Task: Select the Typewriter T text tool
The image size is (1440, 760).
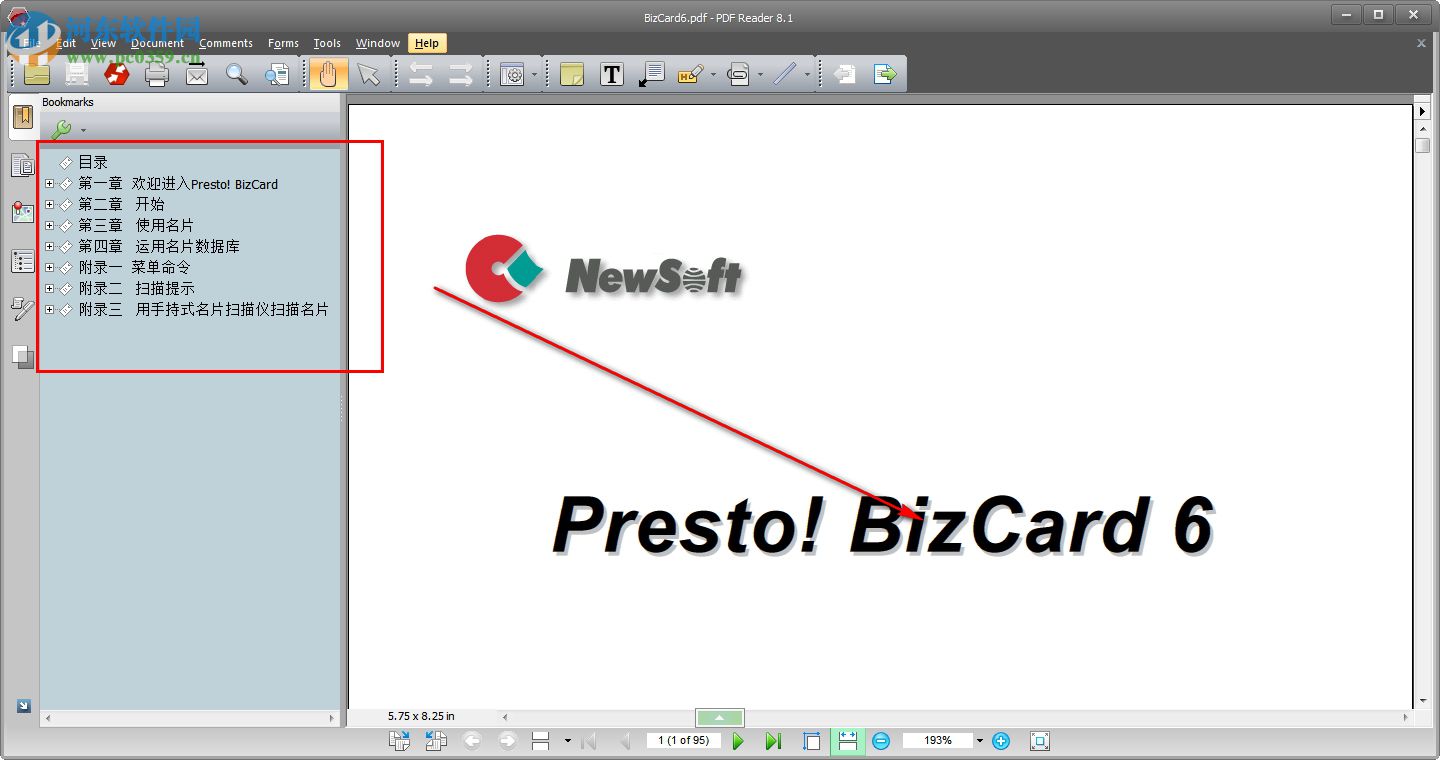Action: 612,74
